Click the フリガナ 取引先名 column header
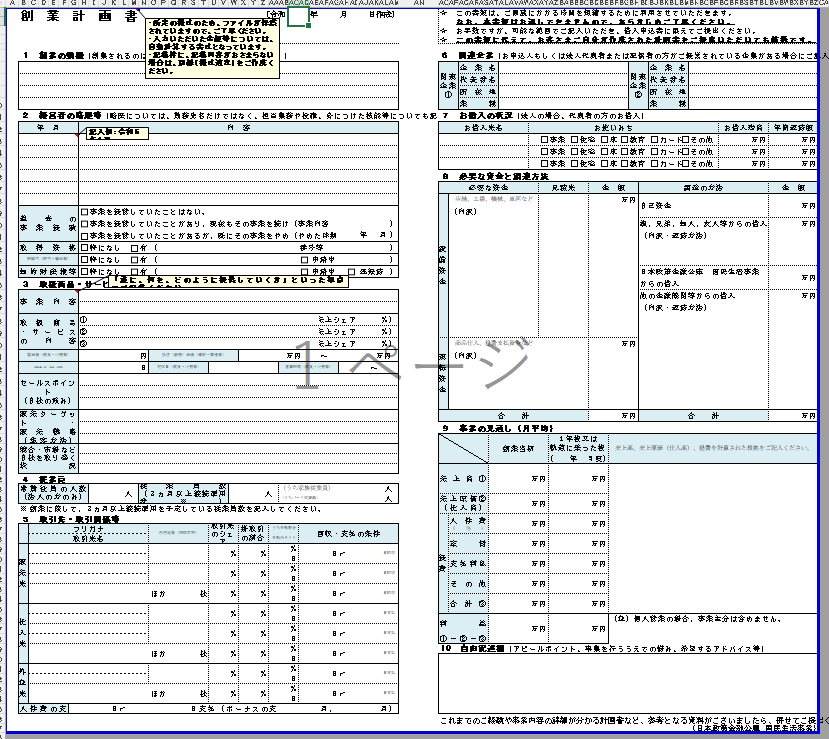 pos(88,534)
